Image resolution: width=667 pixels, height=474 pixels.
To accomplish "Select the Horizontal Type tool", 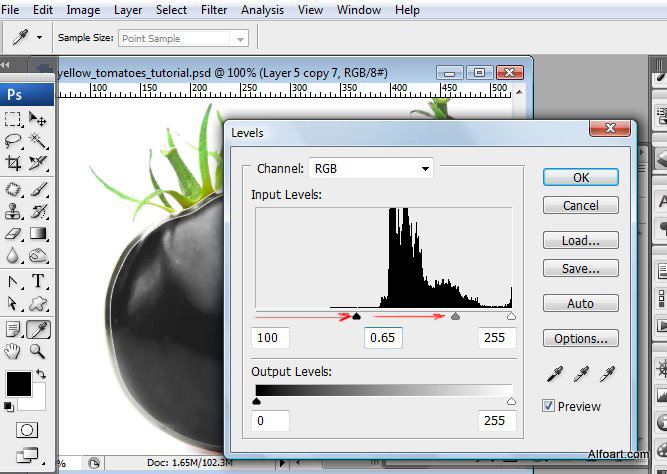I will (38, 281).
